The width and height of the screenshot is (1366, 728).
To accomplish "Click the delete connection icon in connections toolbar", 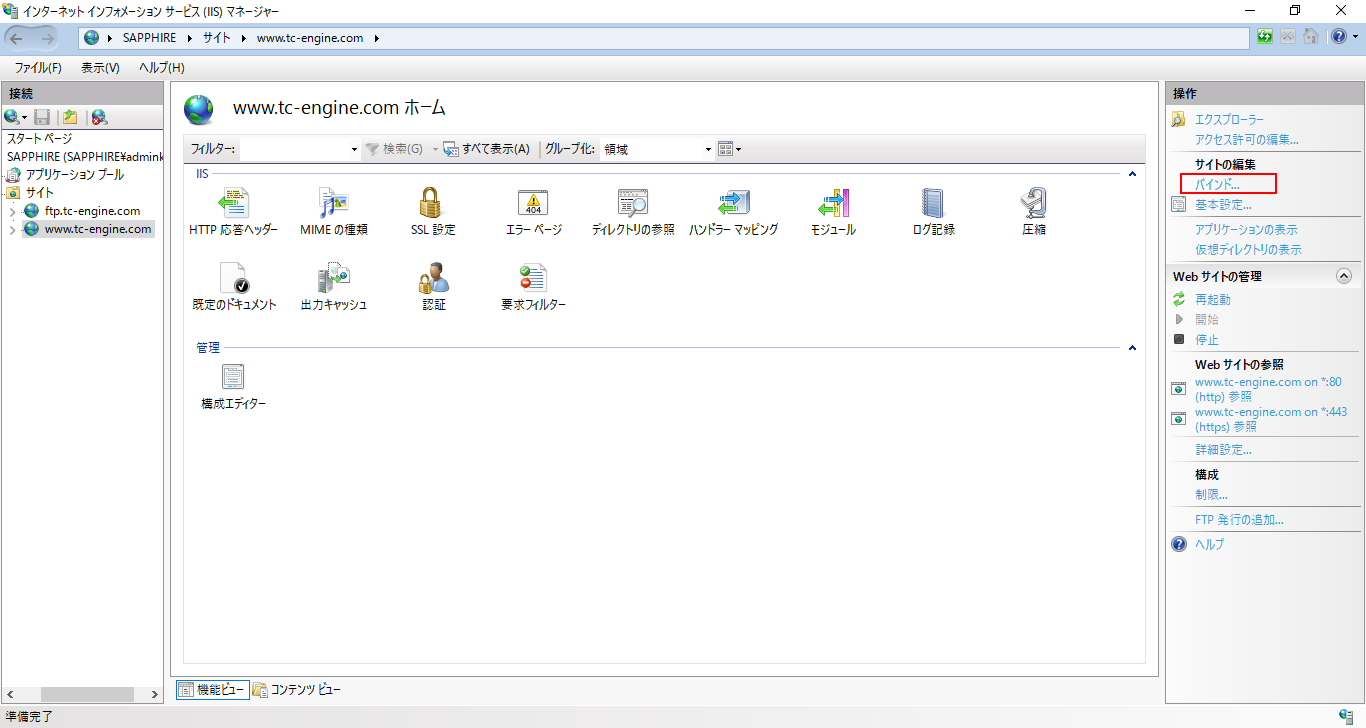I will coord(99,117).
